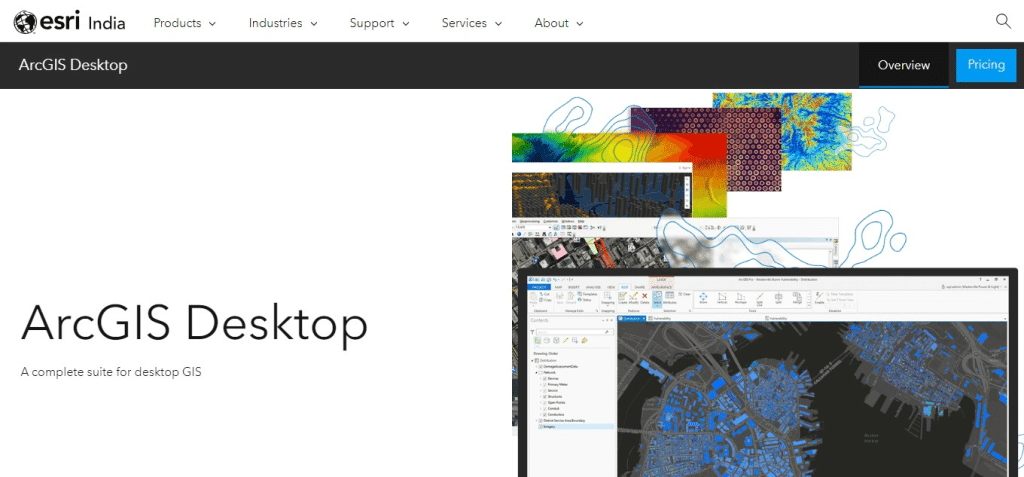Choose the Vertices tool in Tools gallery
This screenshot has width=1024, height=477.
pos(722,298)
